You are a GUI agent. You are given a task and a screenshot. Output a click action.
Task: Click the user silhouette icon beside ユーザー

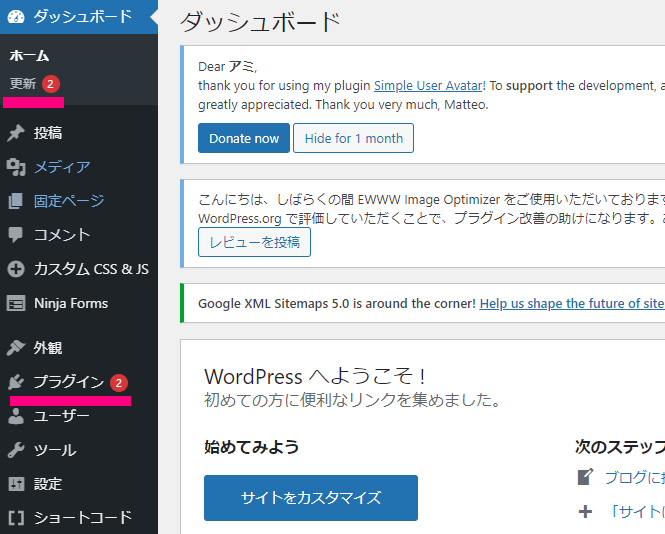coord(16,416)
